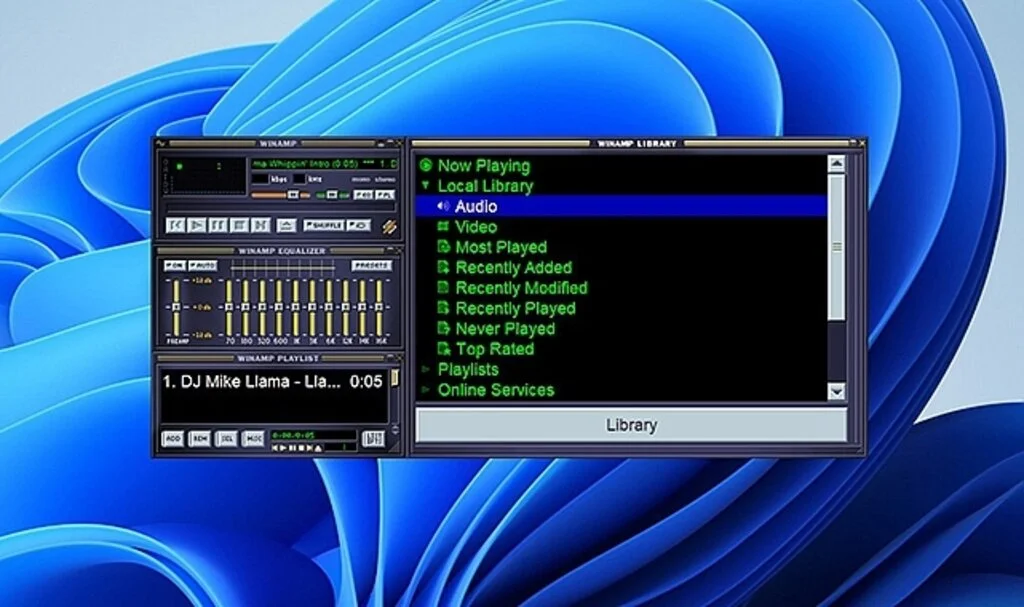
Task: Open the Never Played view
Action: (x=504, y=328)
